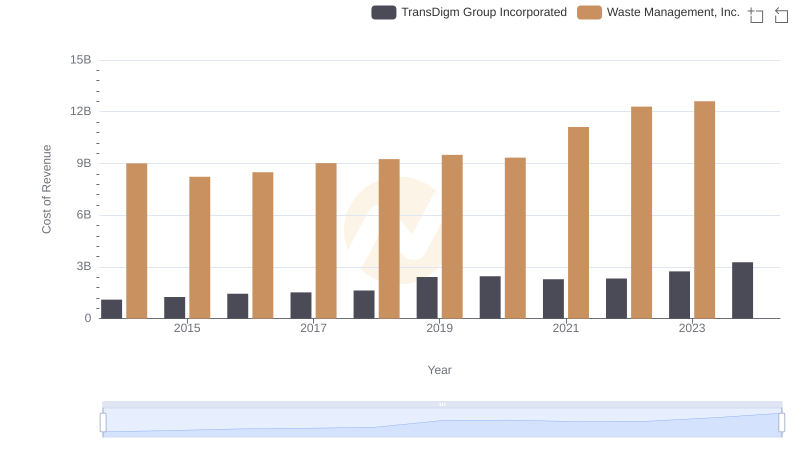The width and height of the screenshot is (800, 461).
Task: Select the Waste Management 2023 bar
Action: coord(704,210)
